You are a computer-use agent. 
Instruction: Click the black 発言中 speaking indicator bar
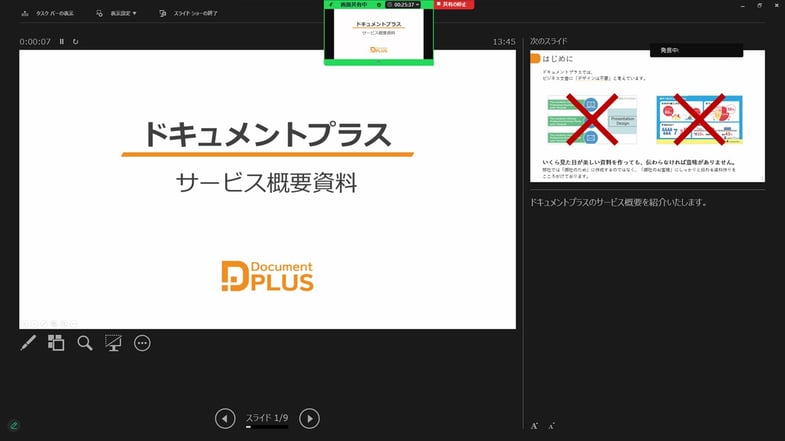pos(696,51)
